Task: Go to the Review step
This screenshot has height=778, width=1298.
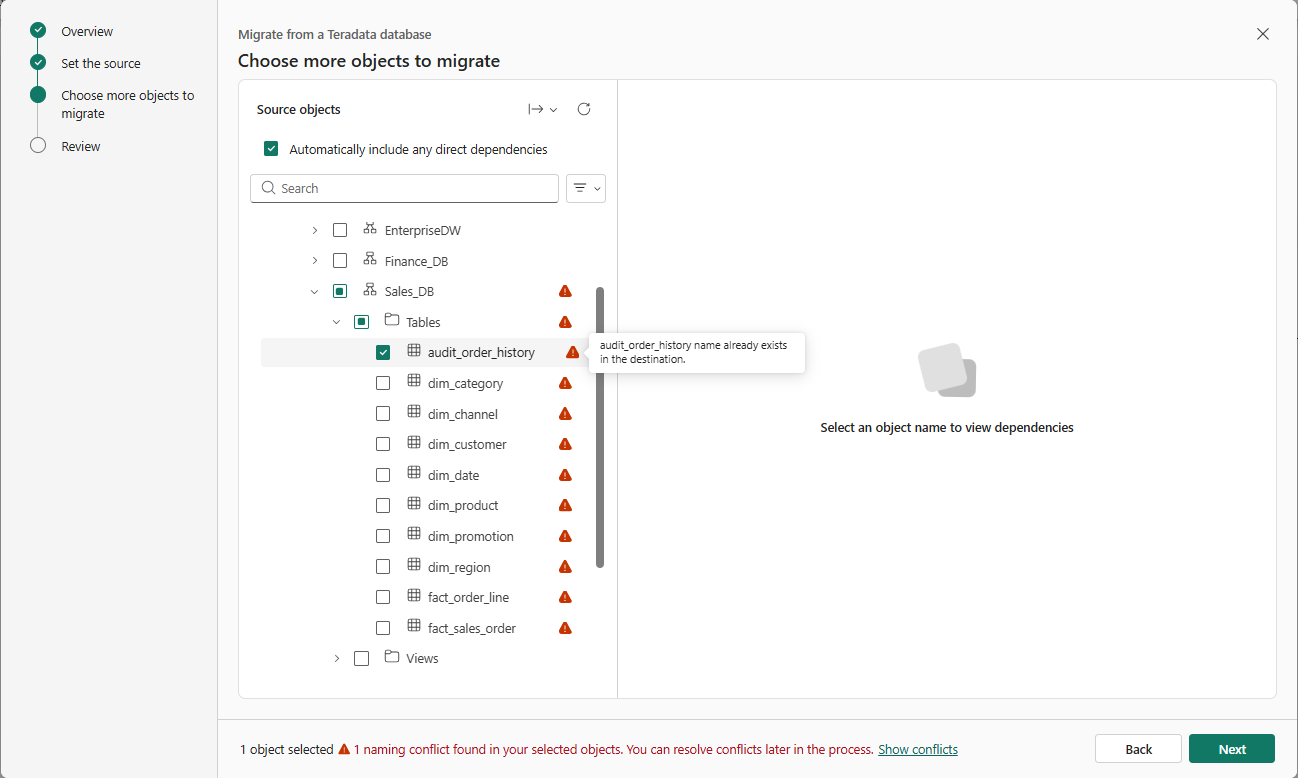Action: coord(81,146)
